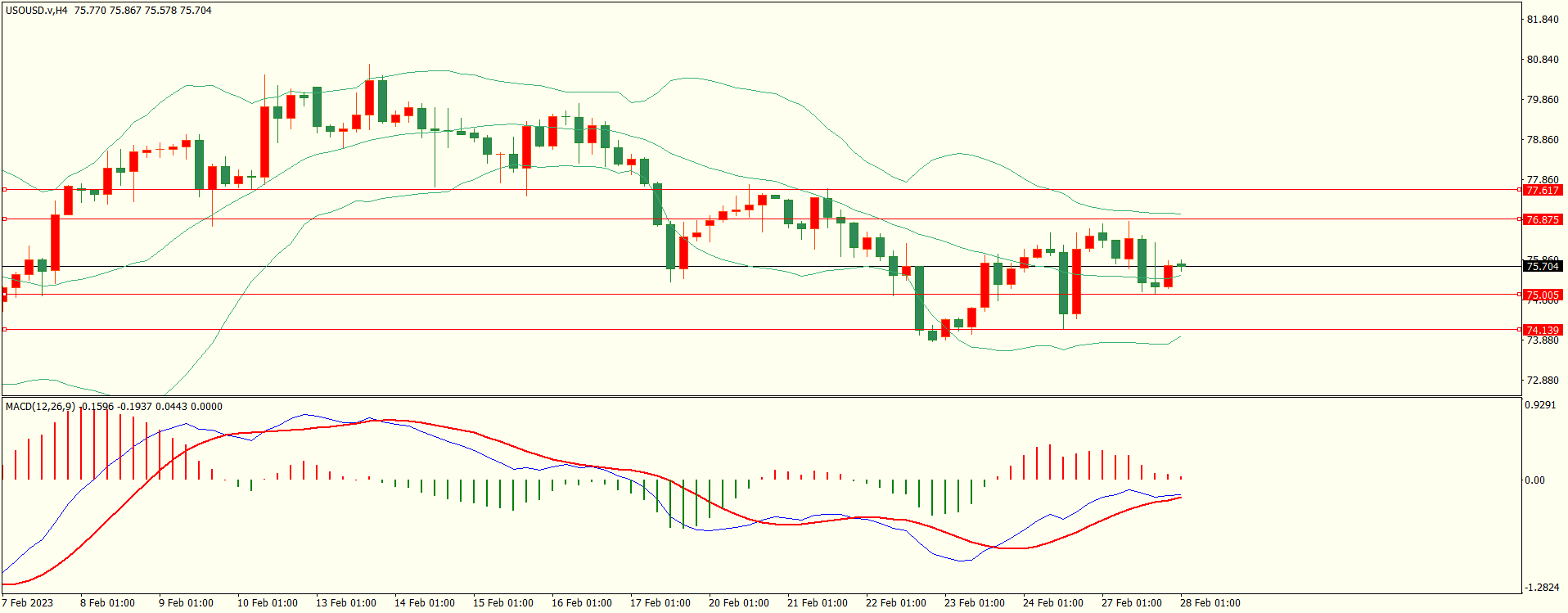Click the MACD 0.9291 scale value
1568x613 pixels.
[x=1541, y=405]
